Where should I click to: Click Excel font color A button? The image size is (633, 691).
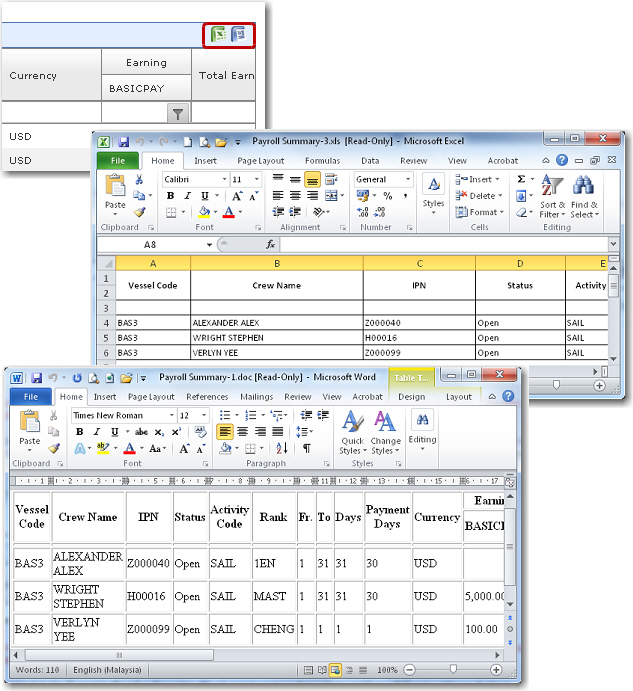(229, 212)
